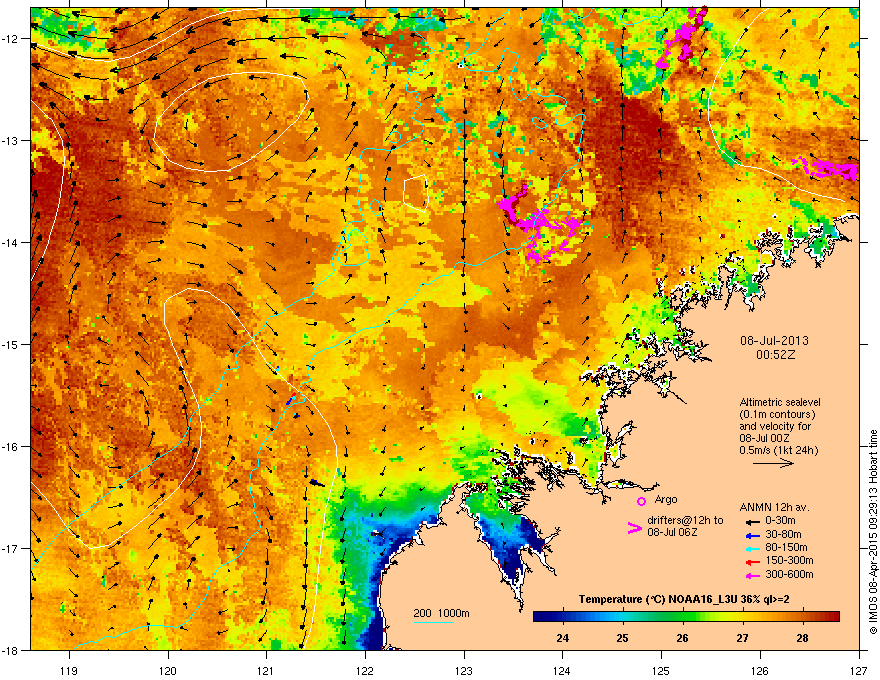Click the black 0-30m arrow legend symbol
This screenshot has width=880, height=680.
click(752, 521)
